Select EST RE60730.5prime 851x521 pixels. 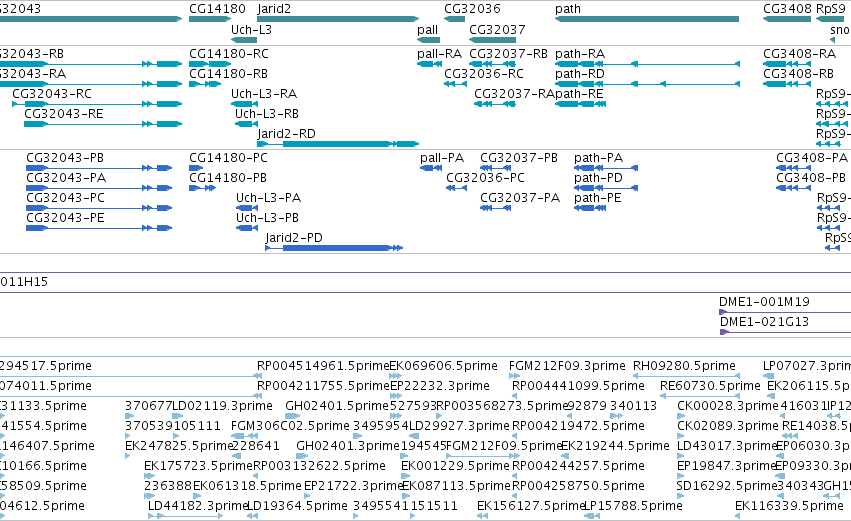click(x=710, y=386)
